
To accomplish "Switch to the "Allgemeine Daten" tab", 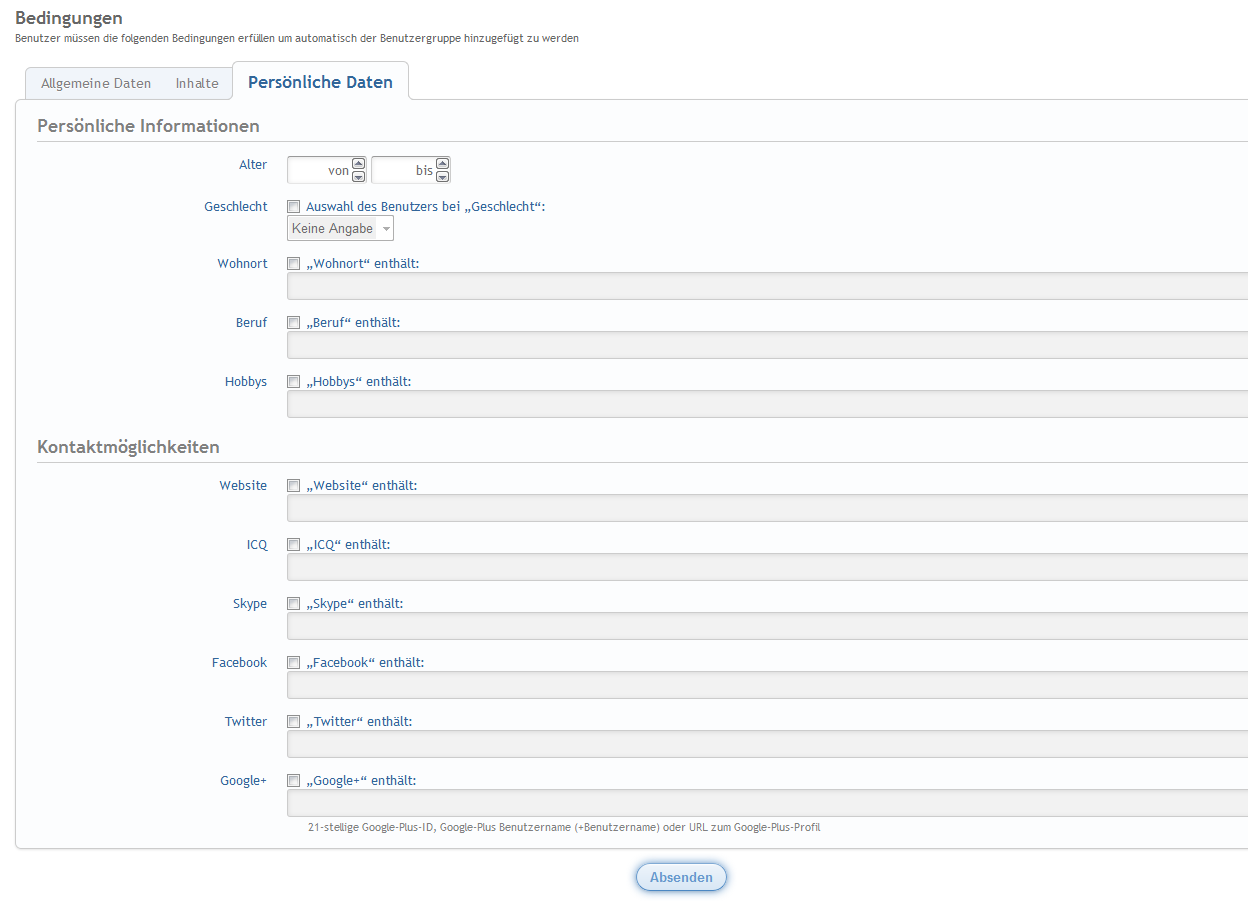I will coord(96,84).
